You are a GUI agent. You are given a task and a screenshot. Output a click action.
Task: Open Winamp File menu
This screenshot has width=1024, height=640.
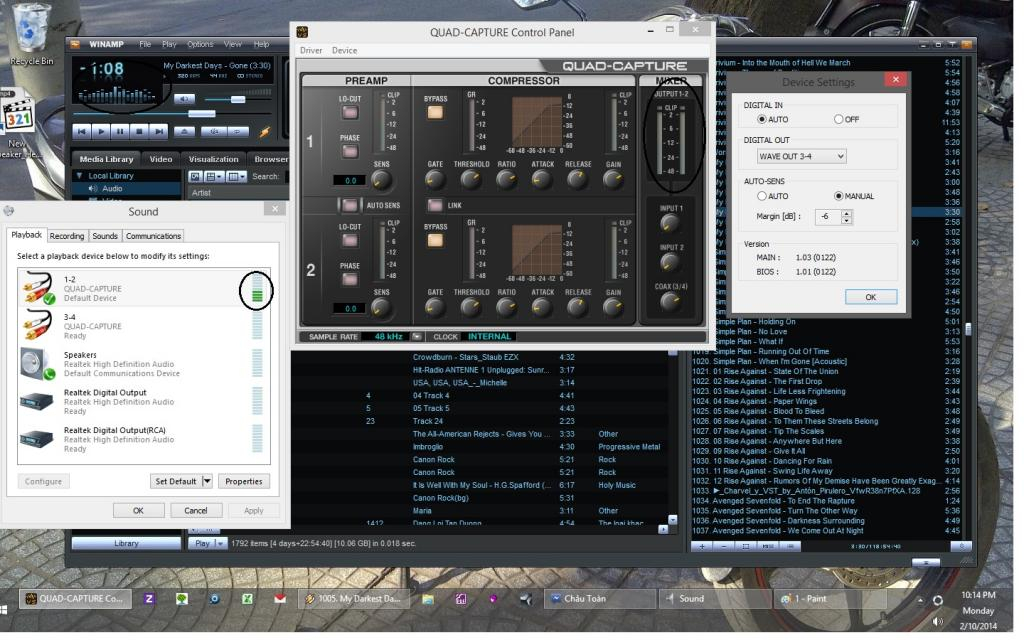pyautogui.click(x=145, y=44)
